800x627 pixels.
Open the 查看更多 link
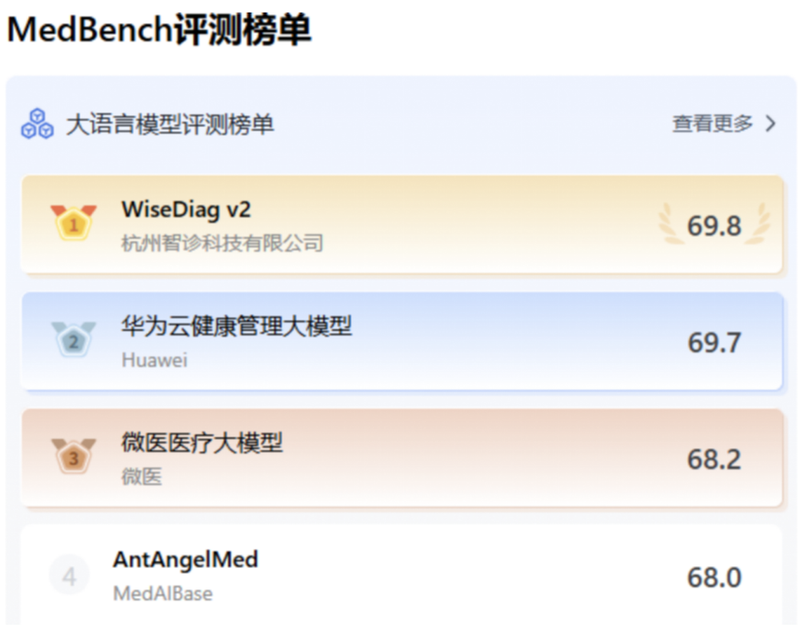pyautogui.click(x=712, y=124)
